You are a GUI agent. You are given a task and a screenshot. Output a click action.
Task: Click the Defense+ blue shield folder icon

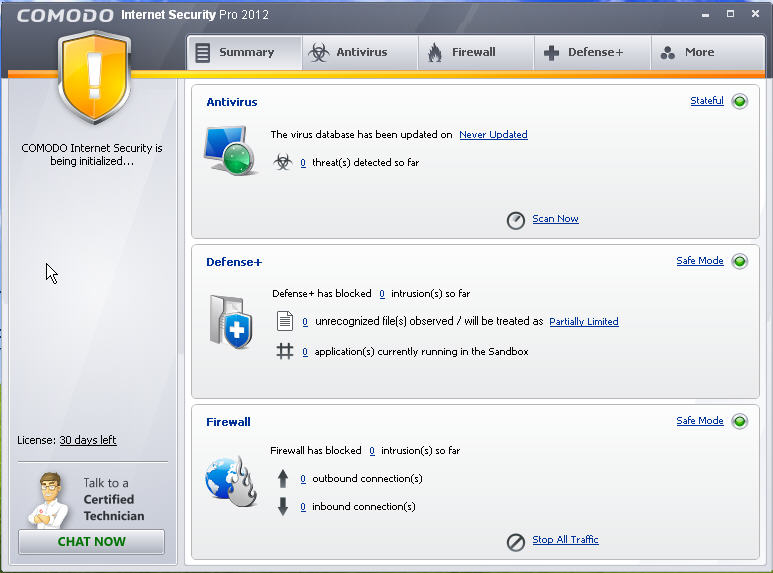pyautogui.click(x=231, y=322)
